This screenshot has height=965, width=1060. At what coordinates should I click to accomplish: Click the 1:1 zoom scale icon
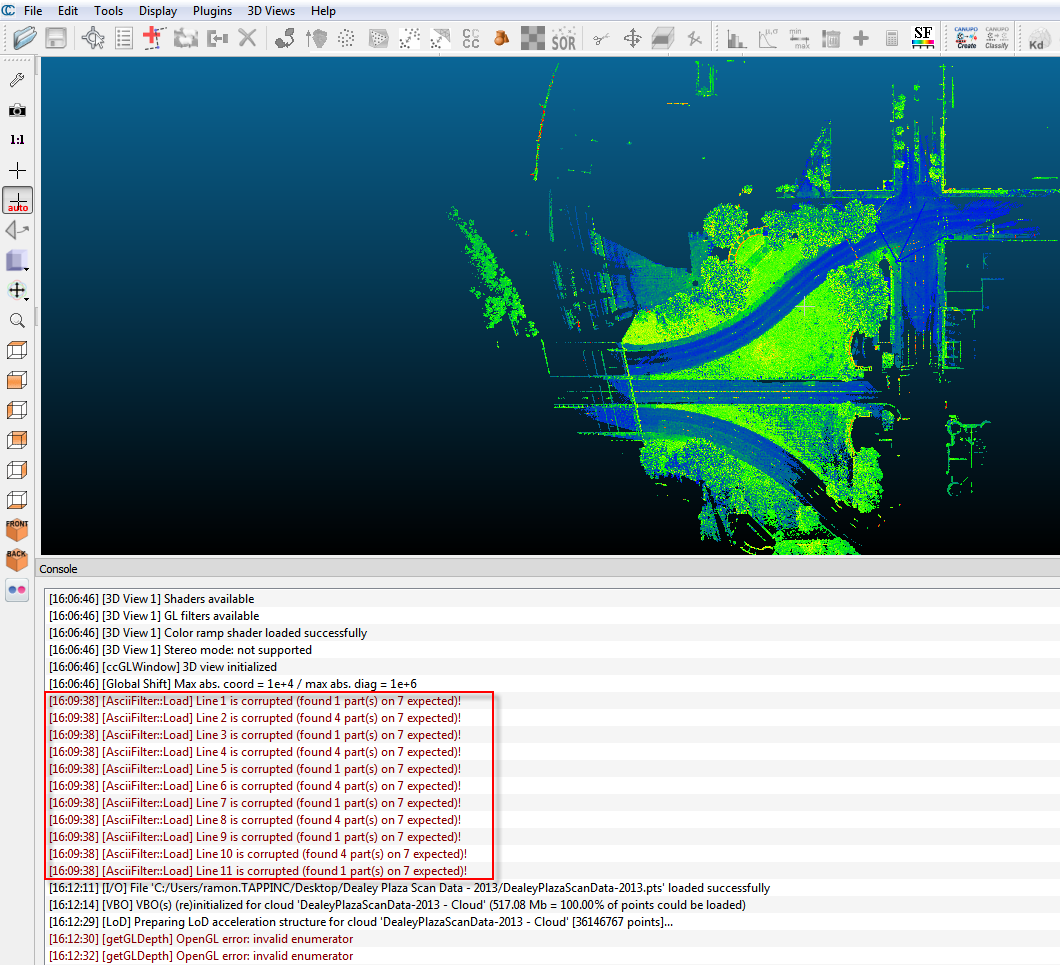point(17,140)
